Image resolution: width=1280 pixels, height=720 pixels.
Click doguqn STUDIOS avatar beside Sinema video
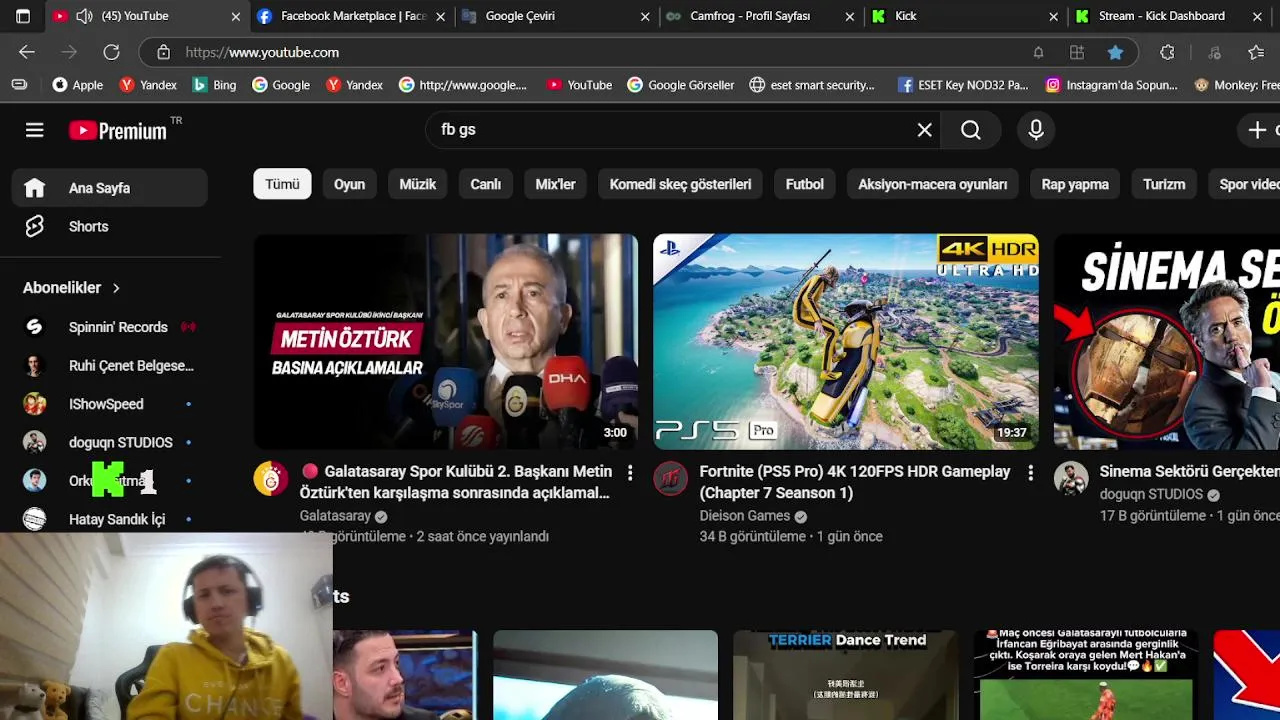point(1071,479)
